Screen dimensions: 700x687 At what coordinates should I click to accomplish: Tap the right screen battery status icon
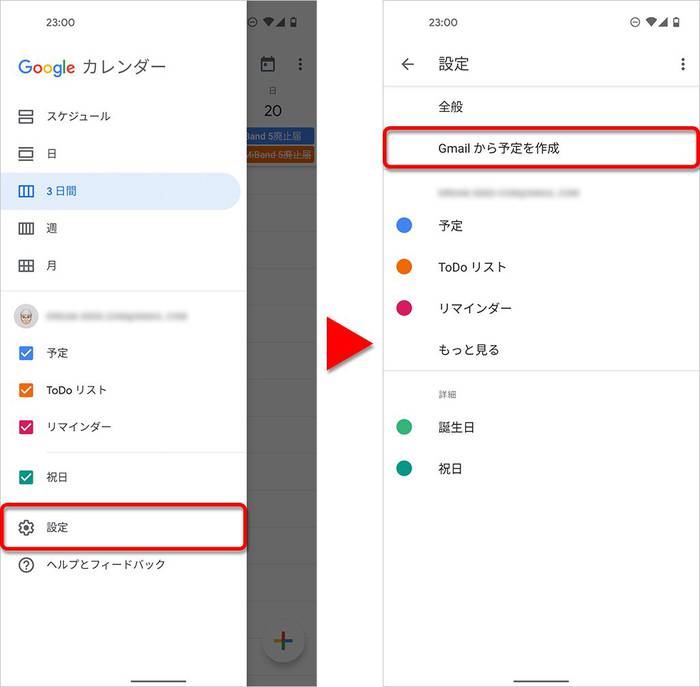pos(676,22)
